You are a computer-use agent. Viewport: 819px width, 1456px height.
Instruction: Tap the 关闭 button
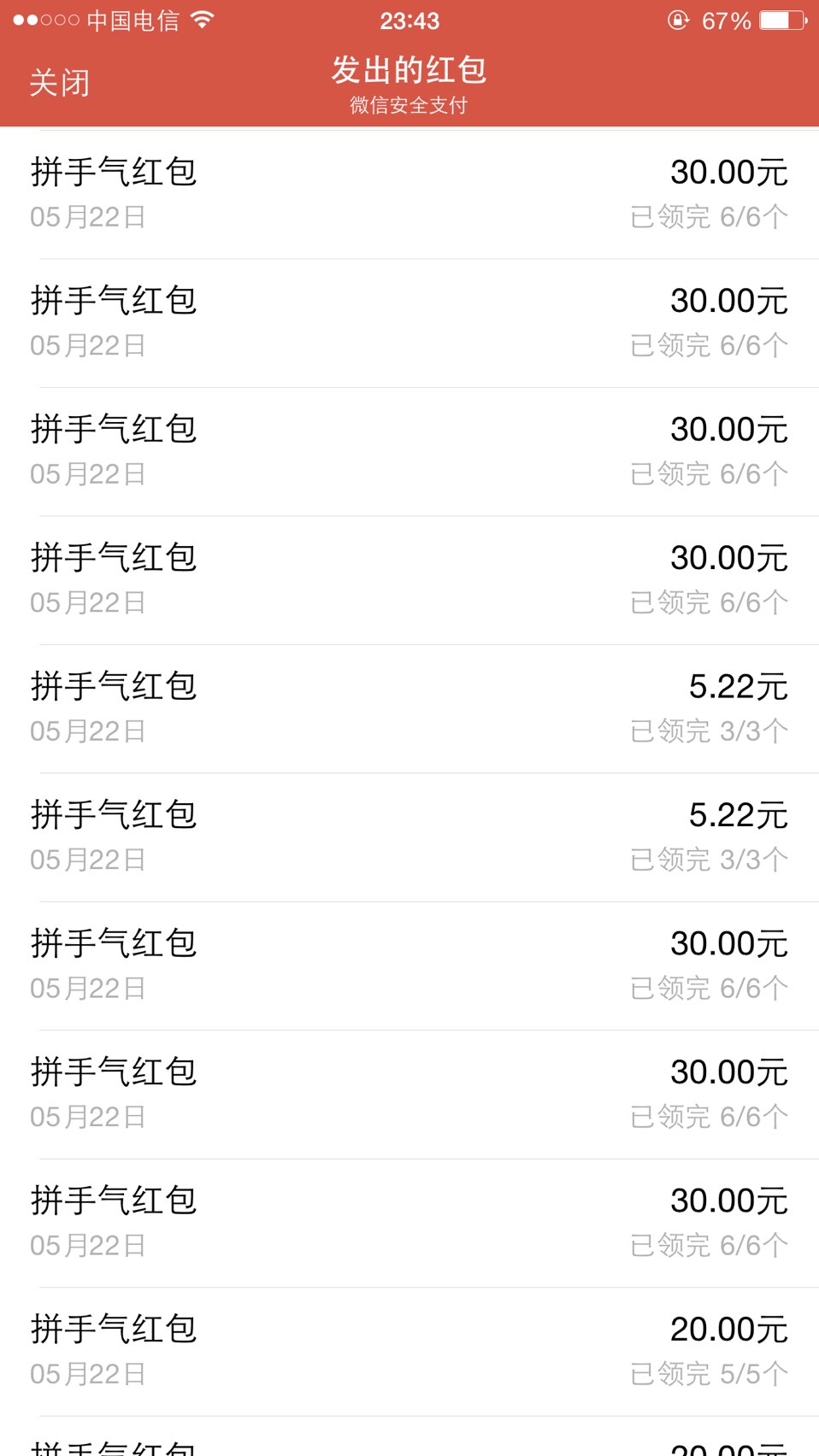[59, 83]
